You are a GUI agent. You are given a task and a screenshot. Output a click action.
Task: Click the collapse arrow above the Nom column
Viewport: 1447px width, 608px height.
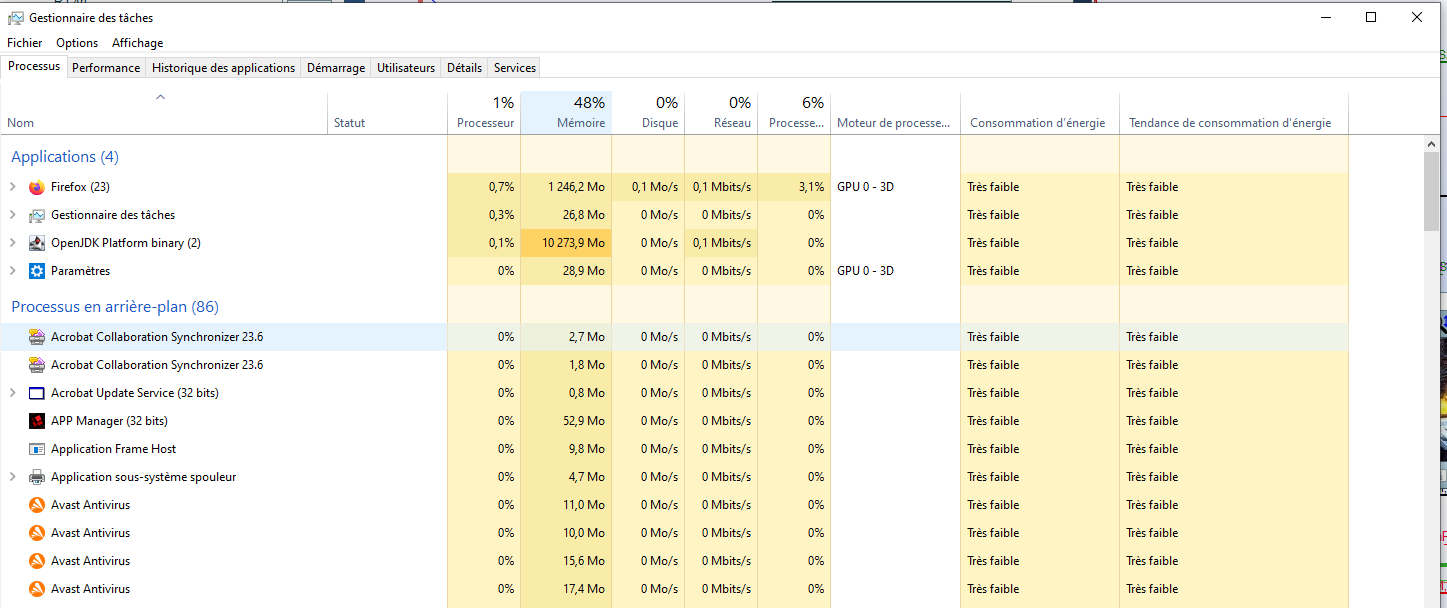point(160,98)
